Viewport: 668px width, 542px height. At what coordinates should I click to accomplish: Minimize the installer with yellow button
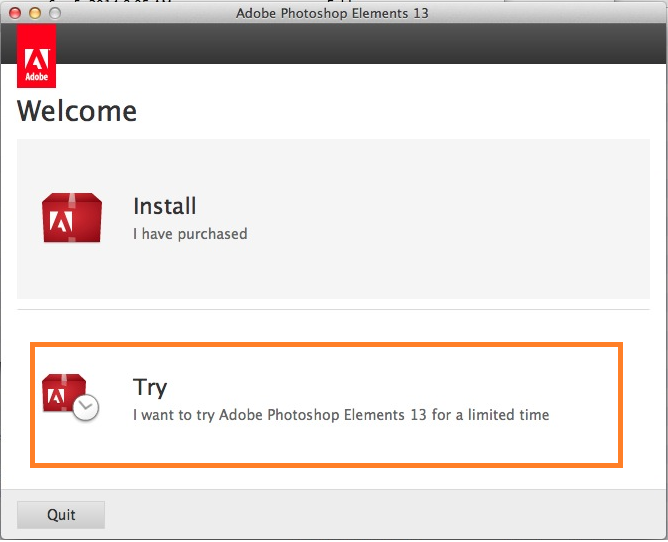(34, 13)
